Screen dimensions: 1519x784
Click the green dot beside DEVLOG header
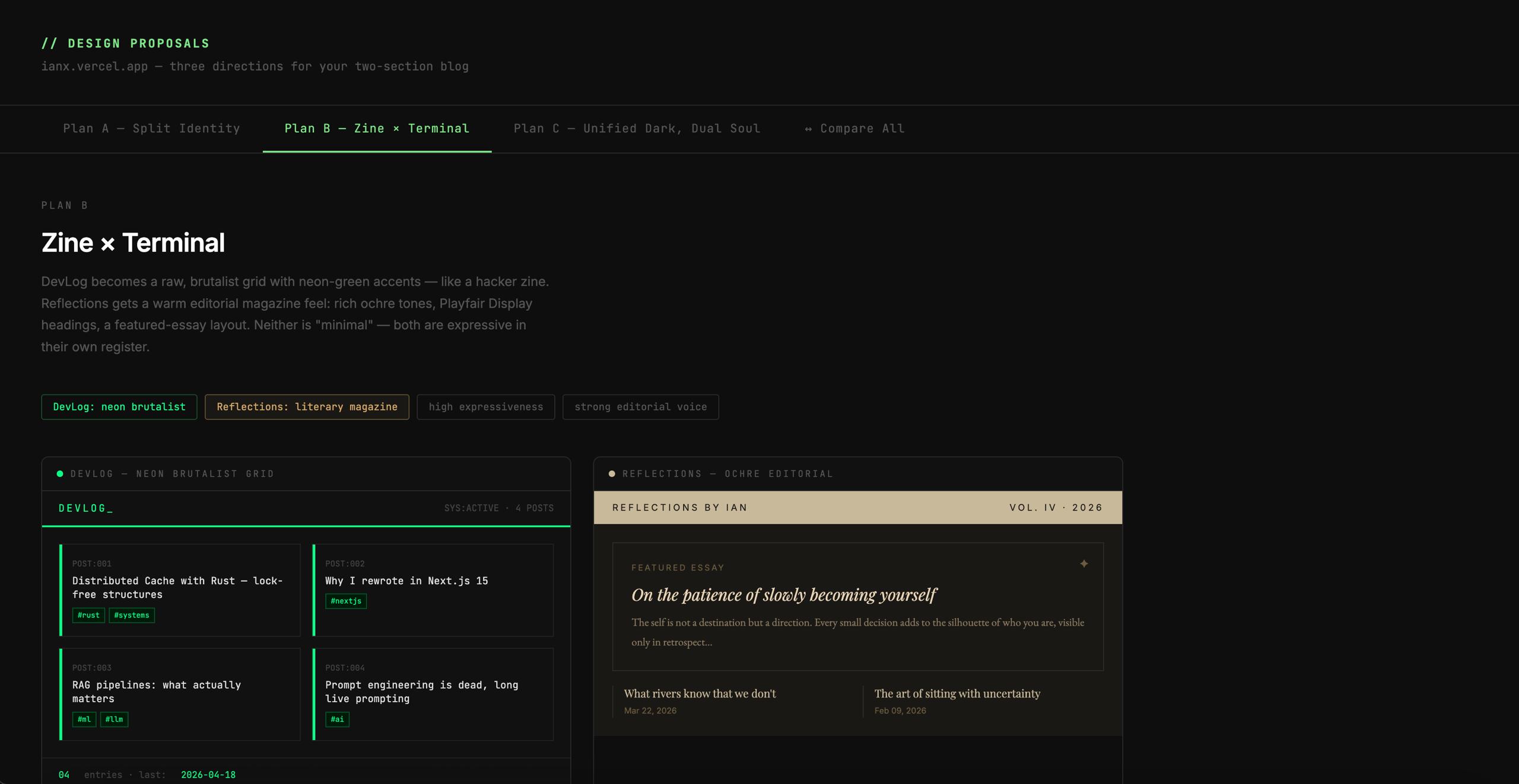click(60, 474)
